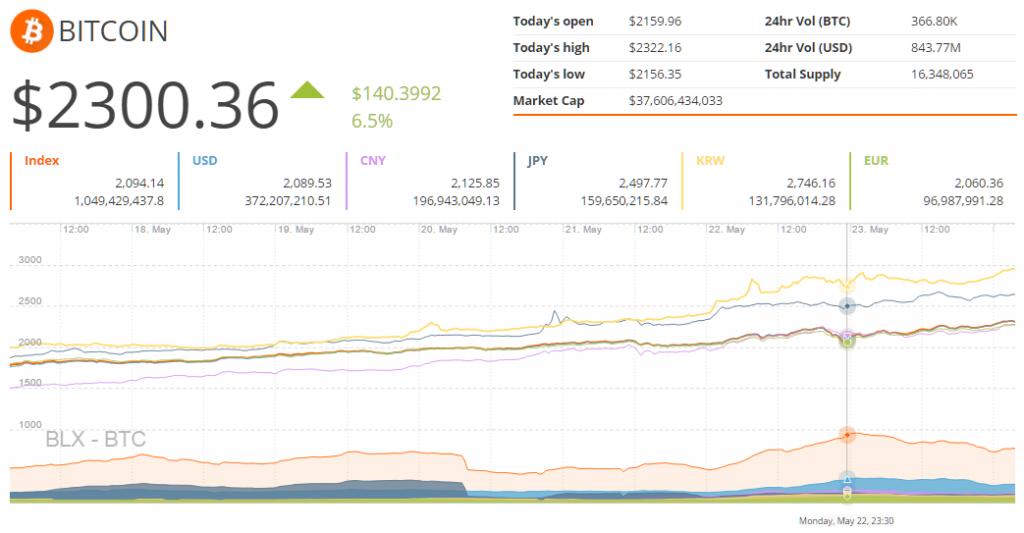Click the $37,606,434,033 market cap value
The width and height of the screenshot is (1024, 533).
pos(675,101)
